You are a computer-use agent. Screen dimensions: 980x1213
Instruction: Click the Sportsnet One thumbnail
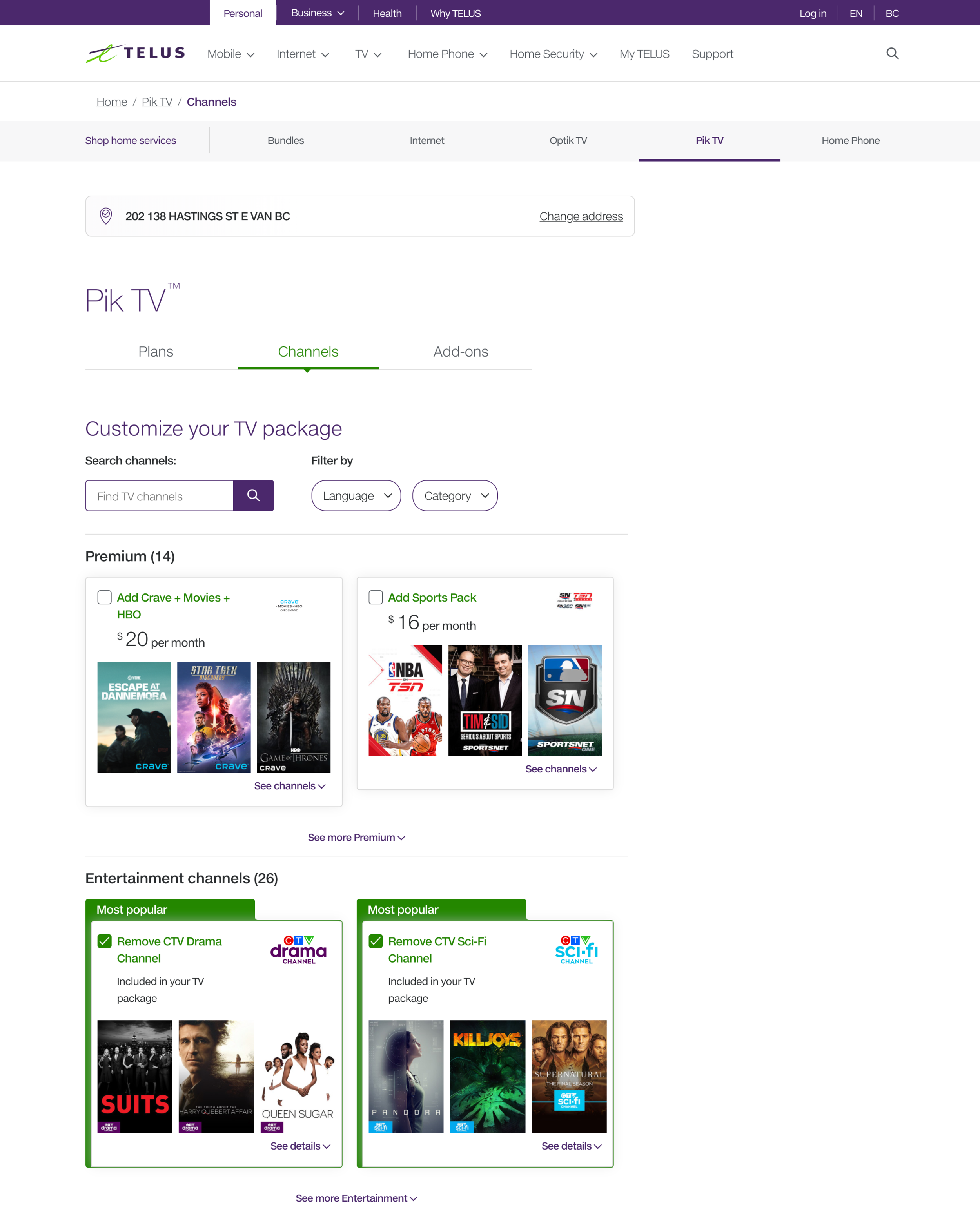pyautogui.click(x=565, y=700)
